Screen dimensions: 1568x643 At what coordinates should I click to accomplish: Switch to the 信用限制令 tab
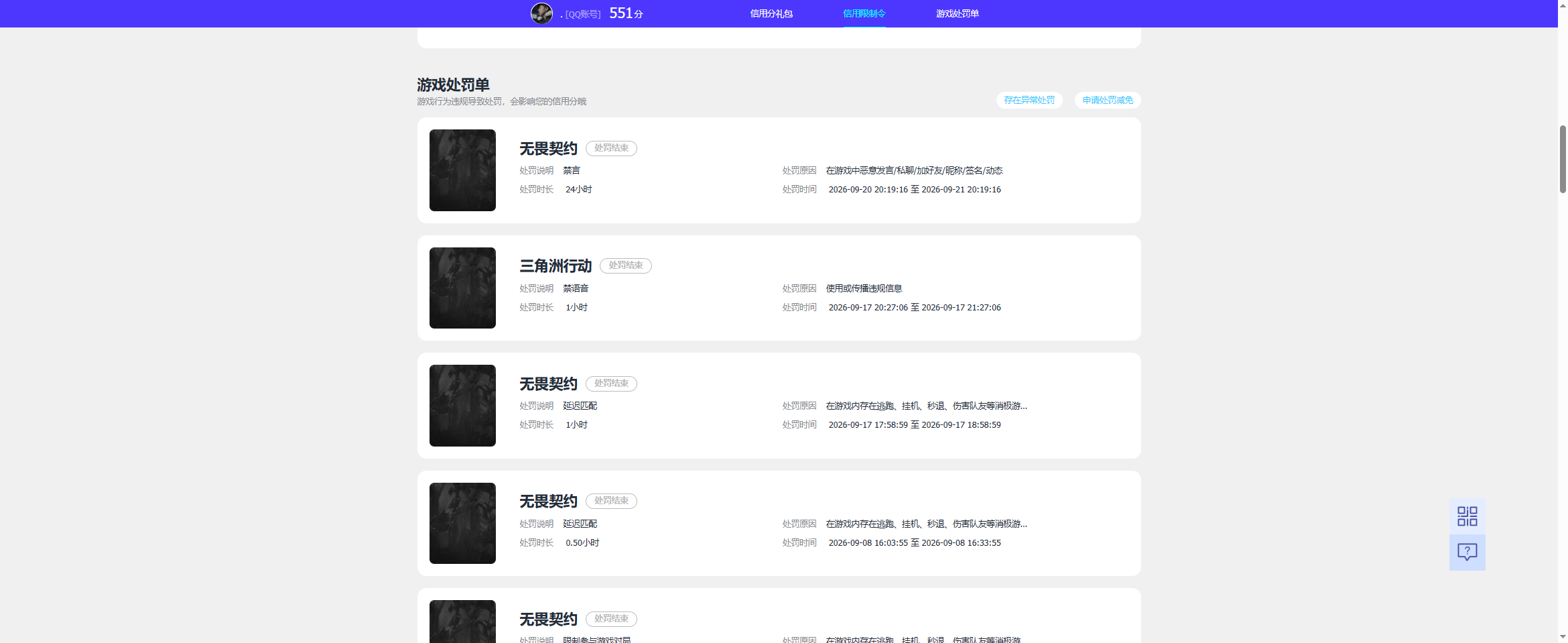(864, 13)
